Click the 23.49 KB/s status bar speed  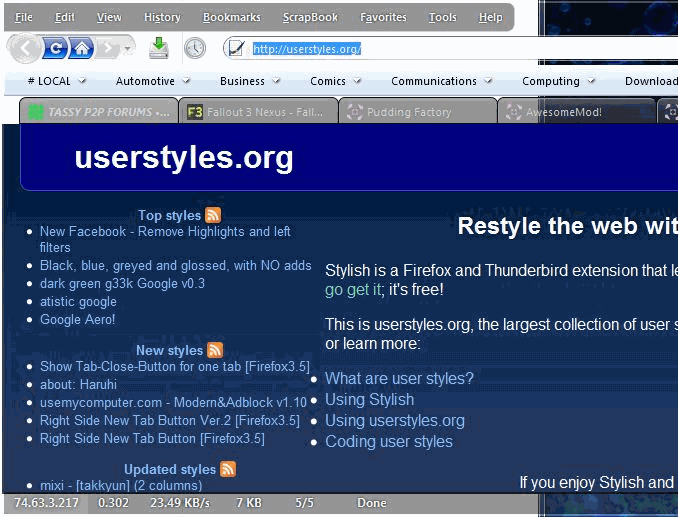pos(180,503)
